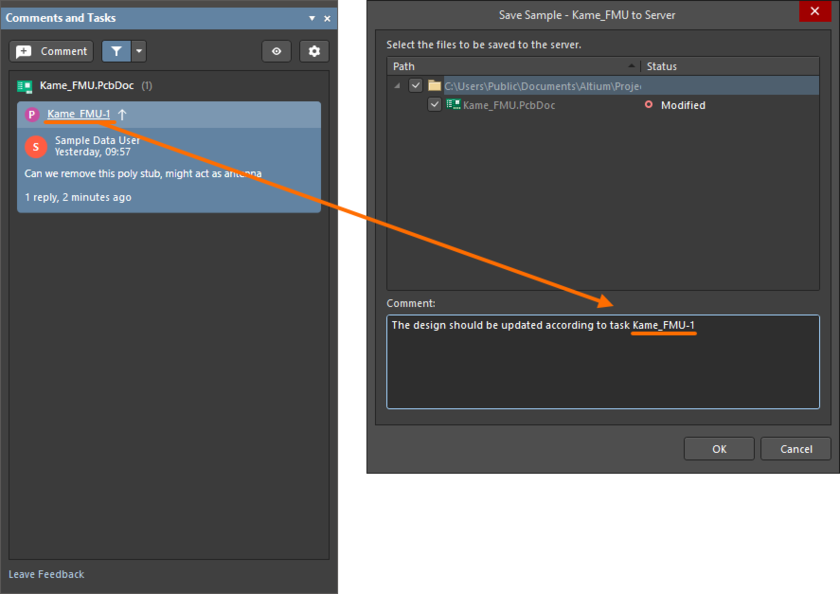
Task: Open the Comments and Tasks panel options arrow
Action: [x=311, y=18]
